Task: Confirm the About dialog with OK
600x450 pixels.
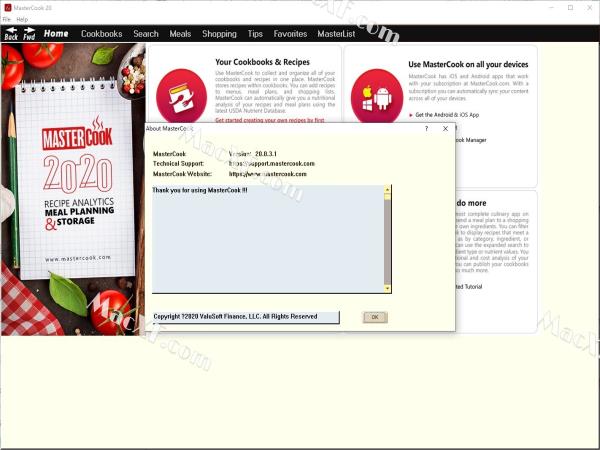Action: [375, 317]
